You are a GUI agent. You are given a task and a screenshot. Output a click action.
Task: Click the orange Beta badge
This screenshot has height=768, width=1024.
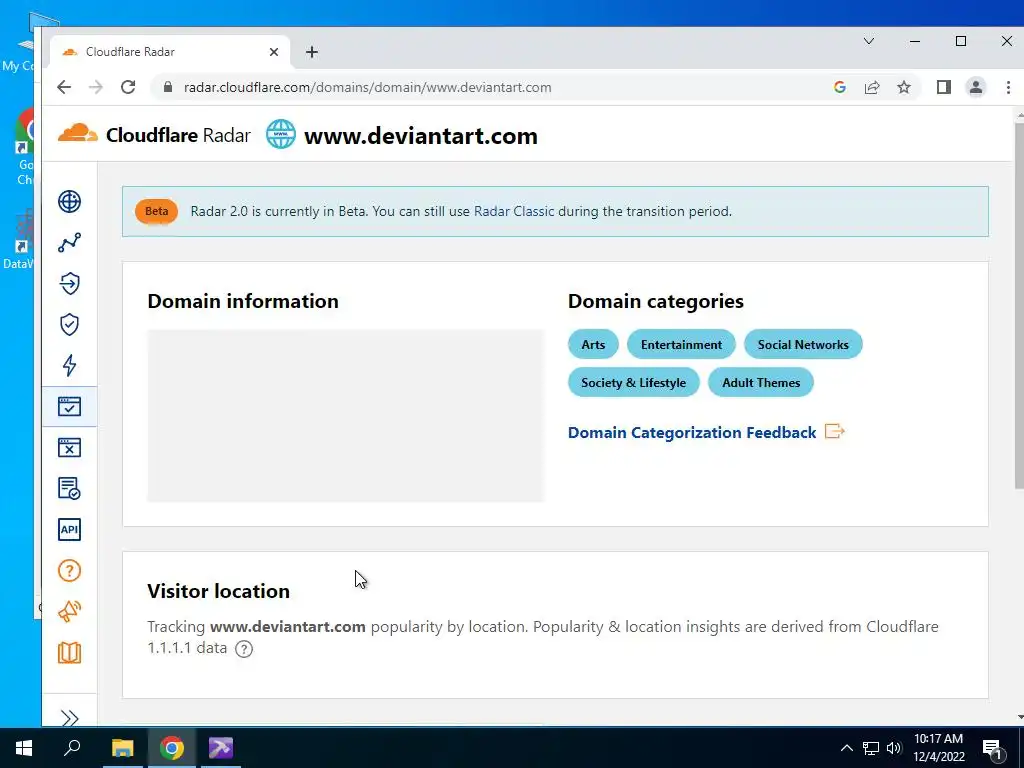coord(156,212)
